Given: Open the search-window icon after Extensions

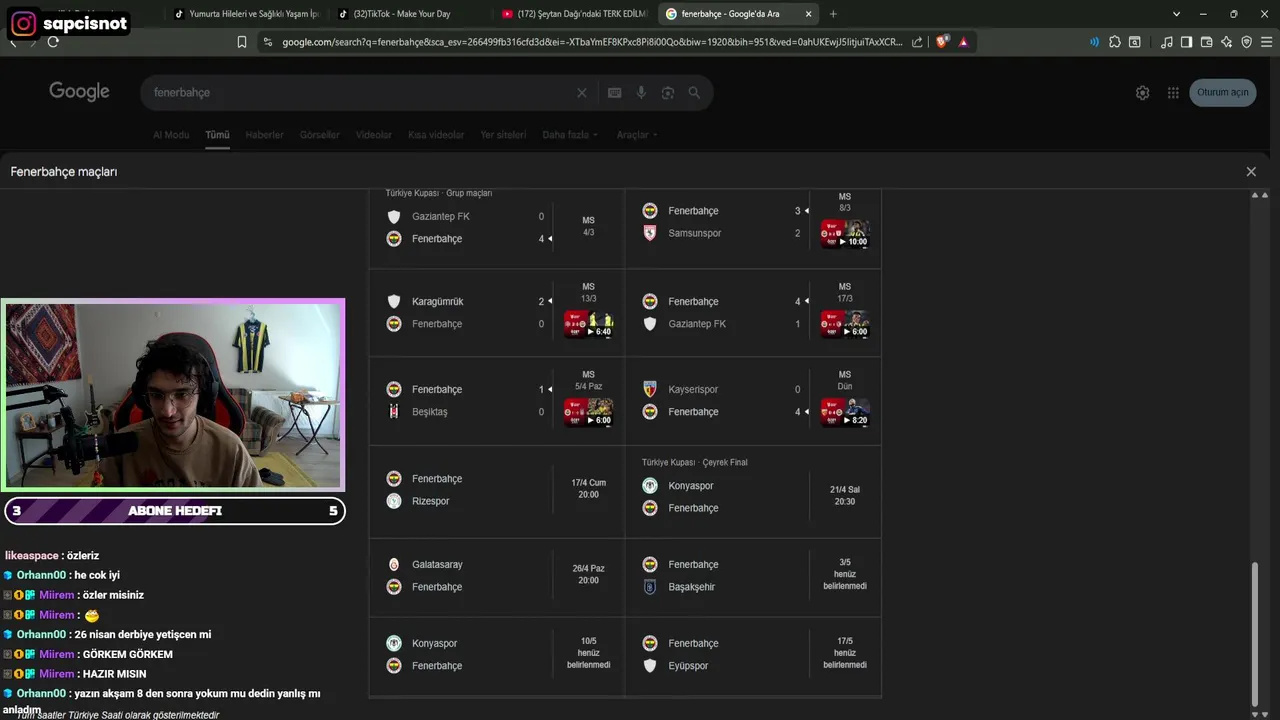Looking at the screenshot, I should point(1135,42).
